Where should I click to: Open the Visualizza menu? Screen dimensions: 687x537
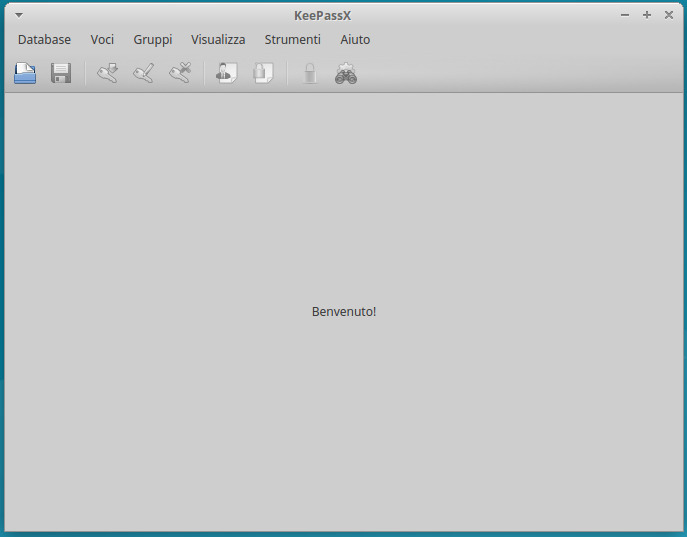(x=218, y=39)
